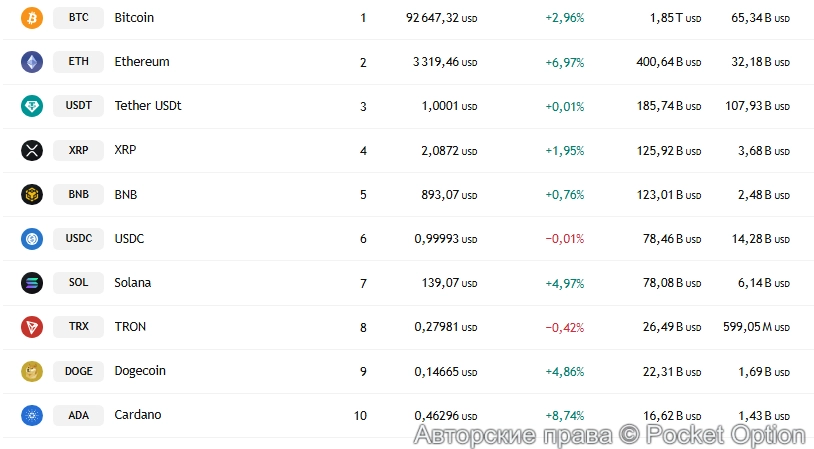Click the Ethereum diamond logo icon

click(x=32, y=62)
